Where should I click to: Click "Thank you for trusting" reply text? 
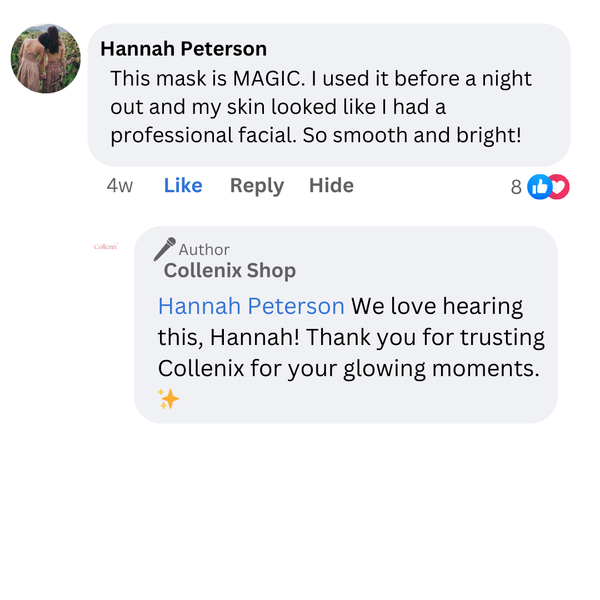427,337
